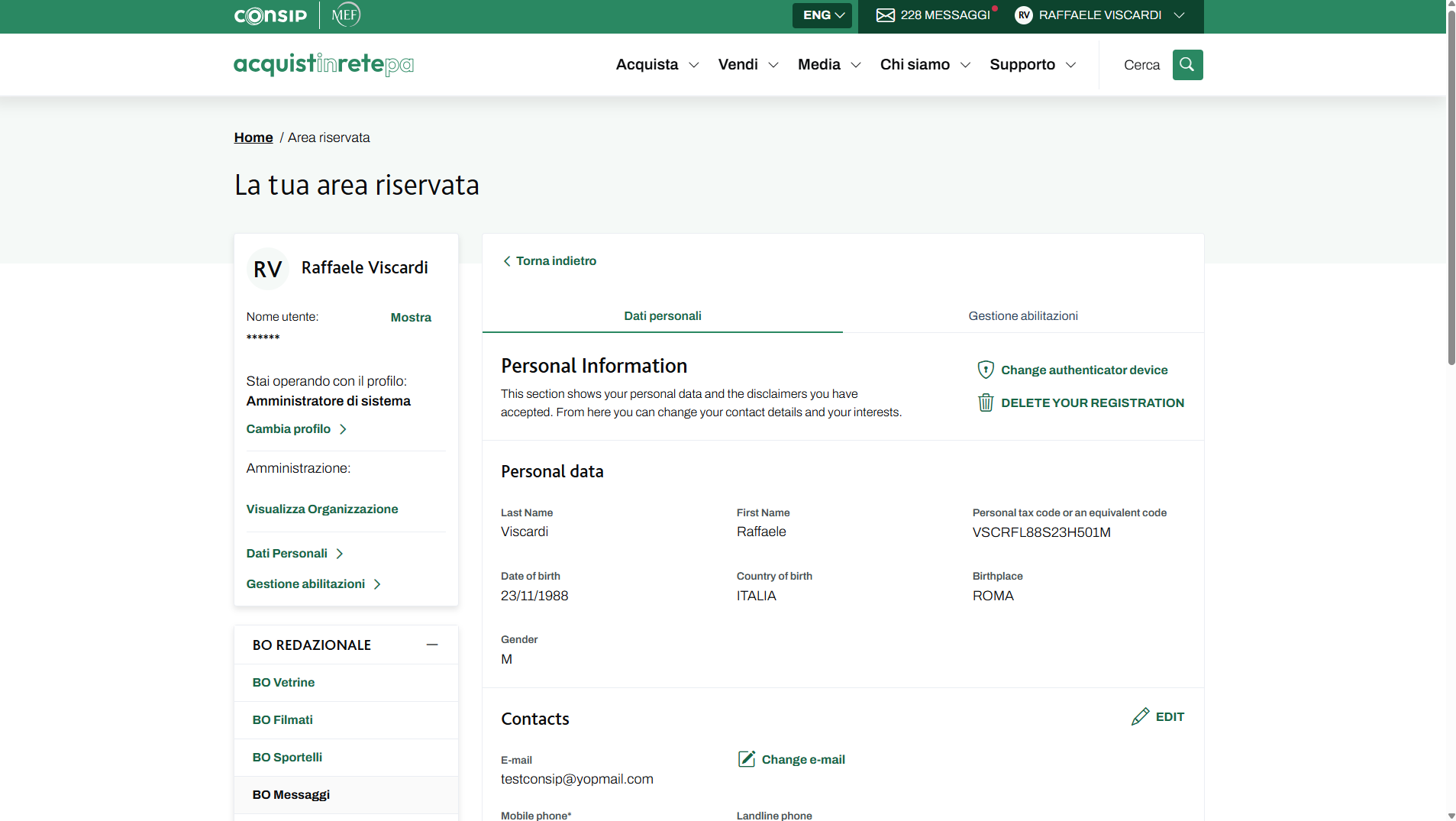The height and width of the screenshot is (821, 1456).
Task: Click the pencil EDIT icon in Contacts
Action: click(1140, 716)
